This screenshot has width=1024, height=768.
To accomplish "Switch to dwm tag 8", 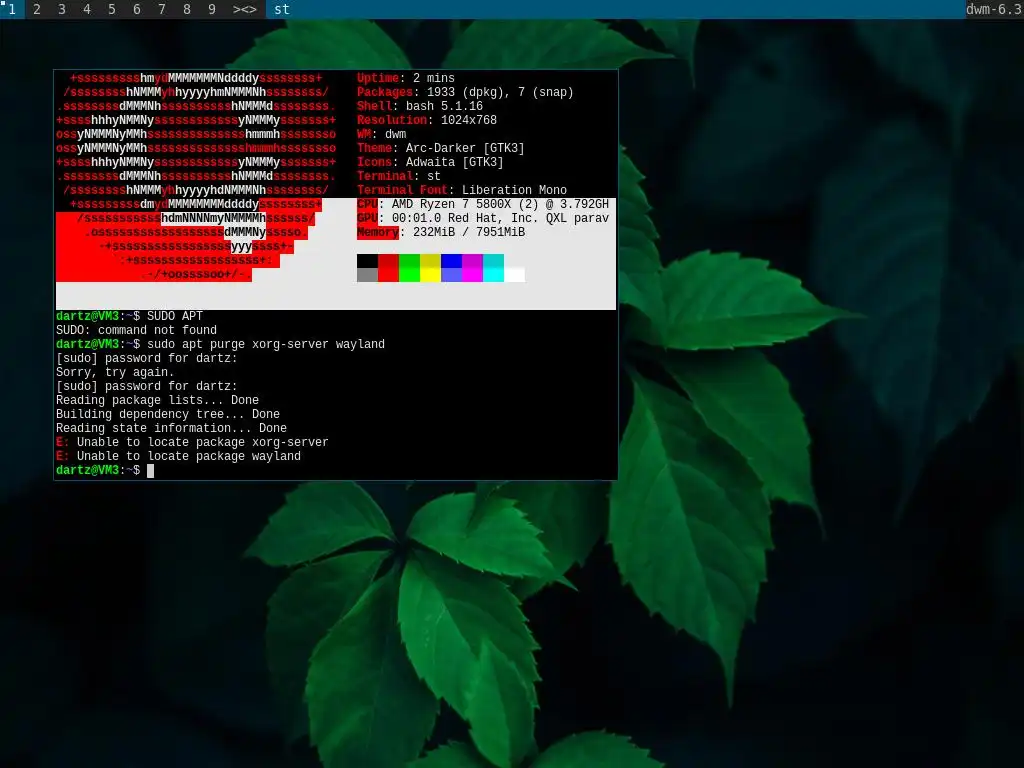I will [187, 9].
